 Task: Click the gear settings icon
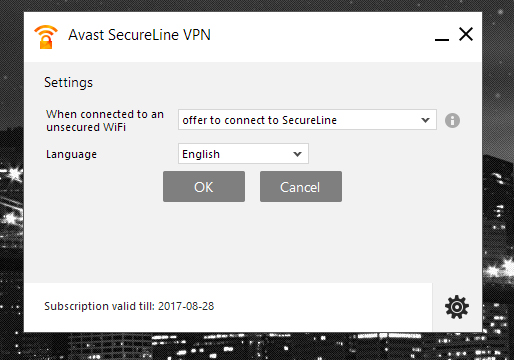point(457,307)
